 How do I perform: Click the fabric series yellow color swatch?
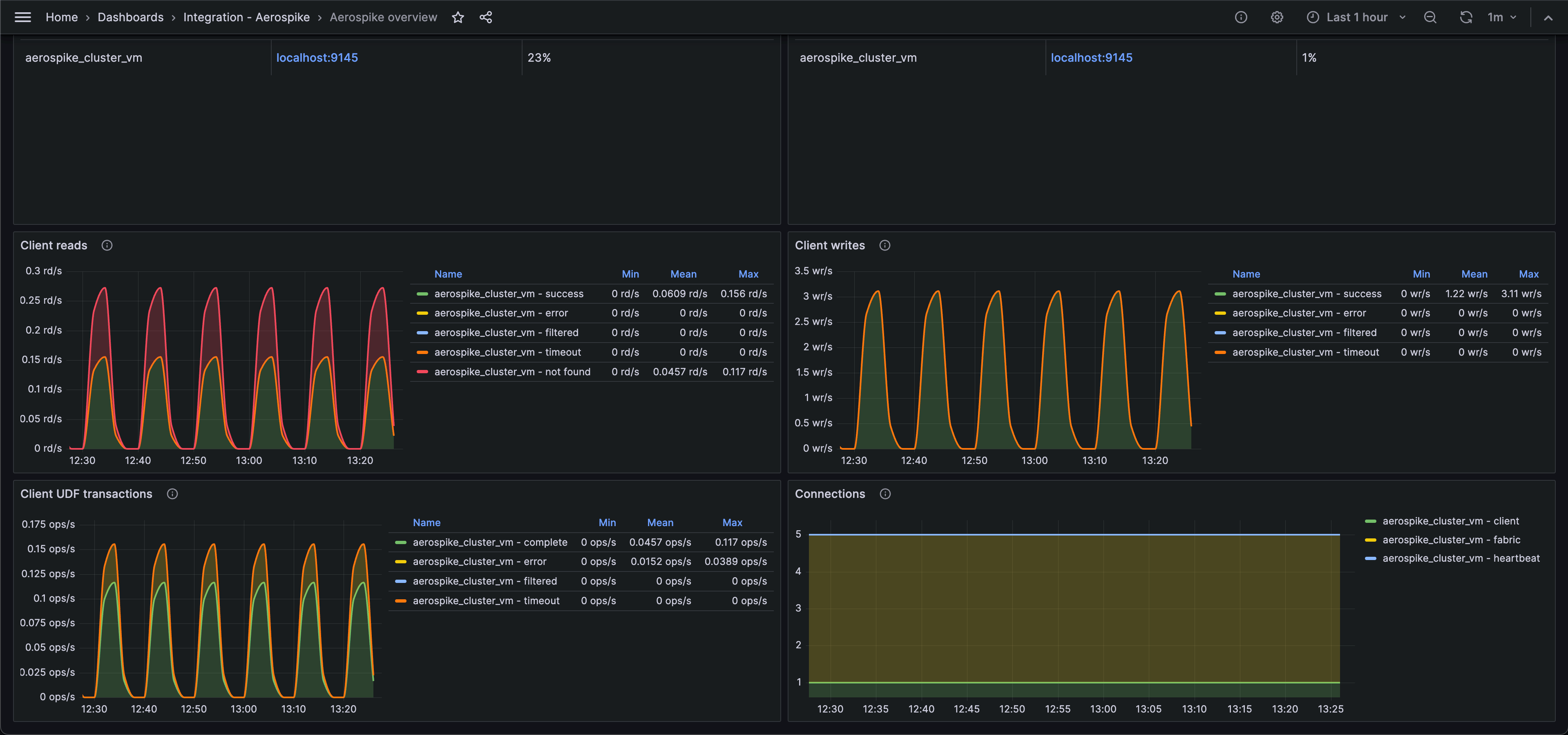tap(1370, 540)
